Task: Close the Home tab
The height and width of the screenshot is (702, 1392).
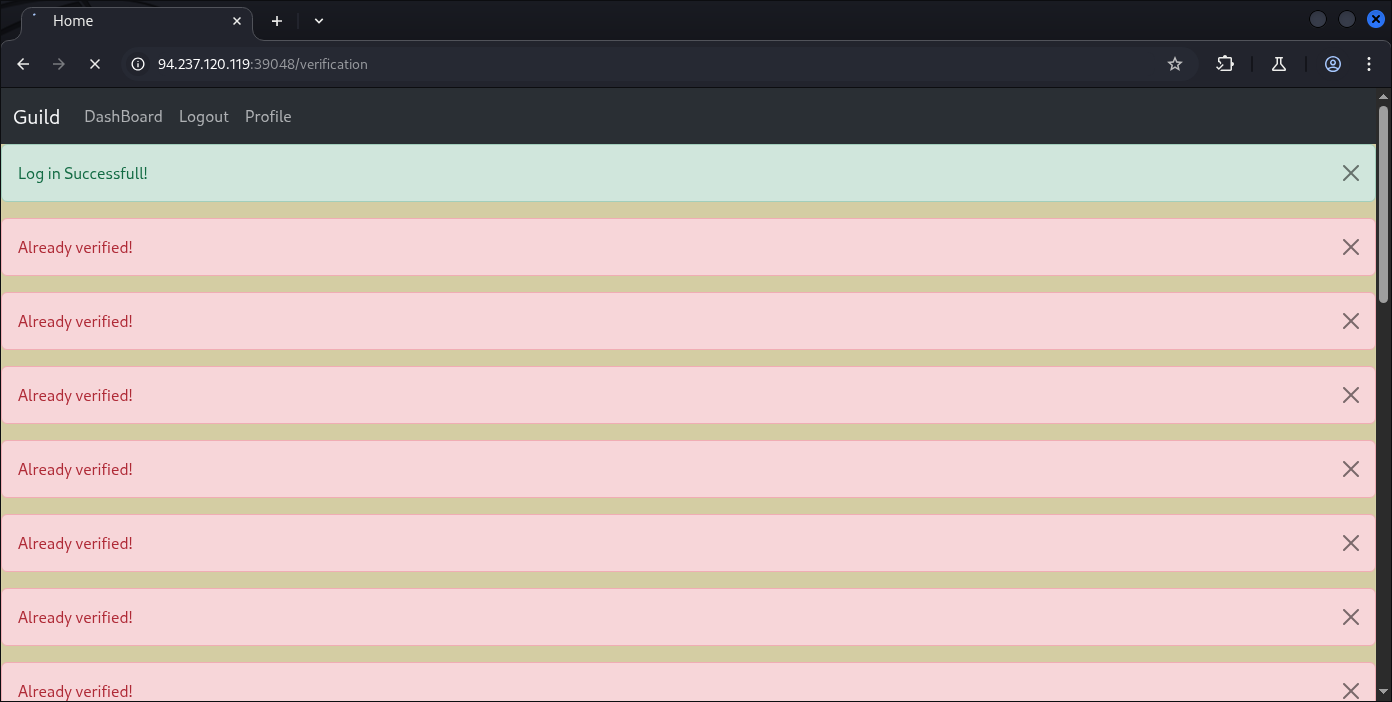Action: pyautogui.click(x=238, y=21)
